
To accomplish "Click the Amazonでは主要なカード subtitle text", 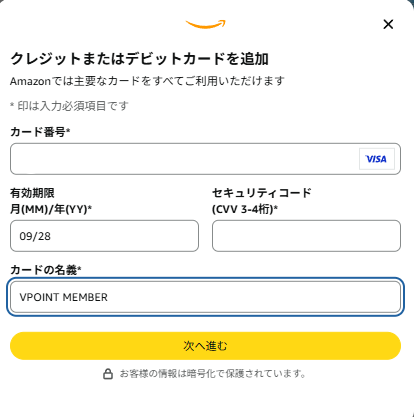I will (147, 81).
